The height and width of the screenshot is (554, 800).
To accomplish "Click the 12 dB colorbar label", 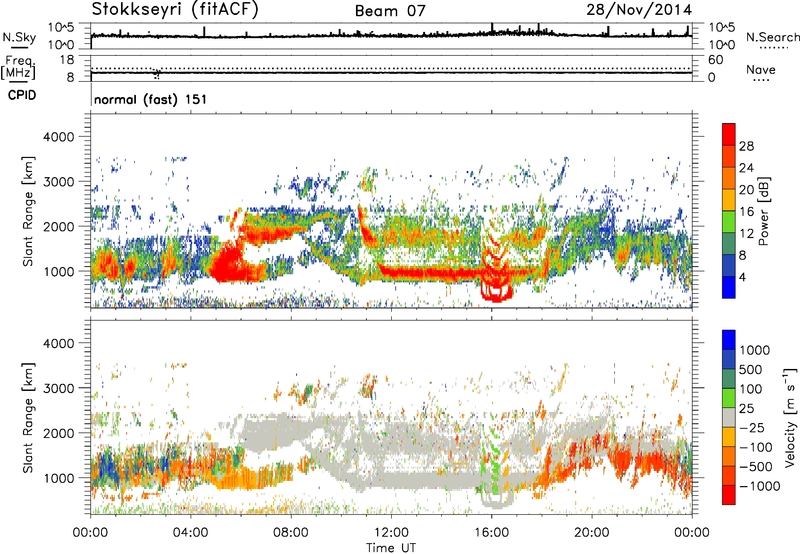I will (746, 234).
